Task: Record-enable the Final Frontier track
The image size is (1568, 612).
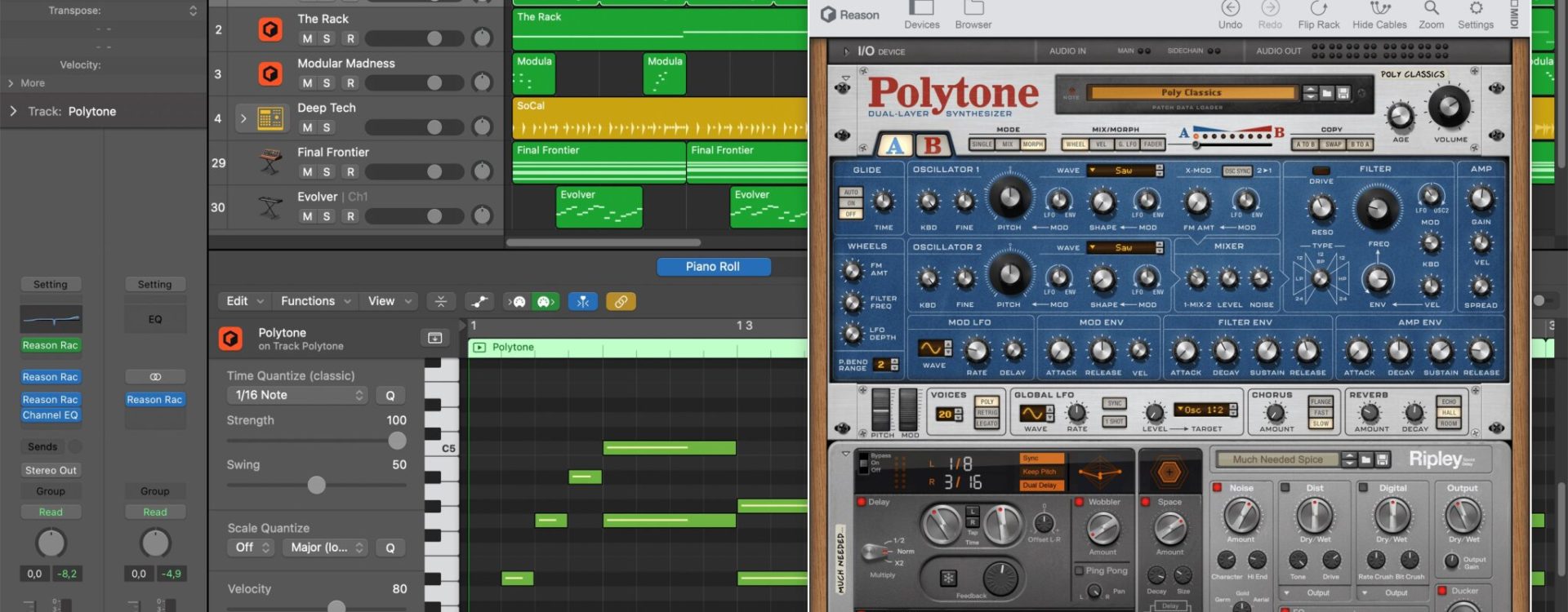Action: coord(350,172)
